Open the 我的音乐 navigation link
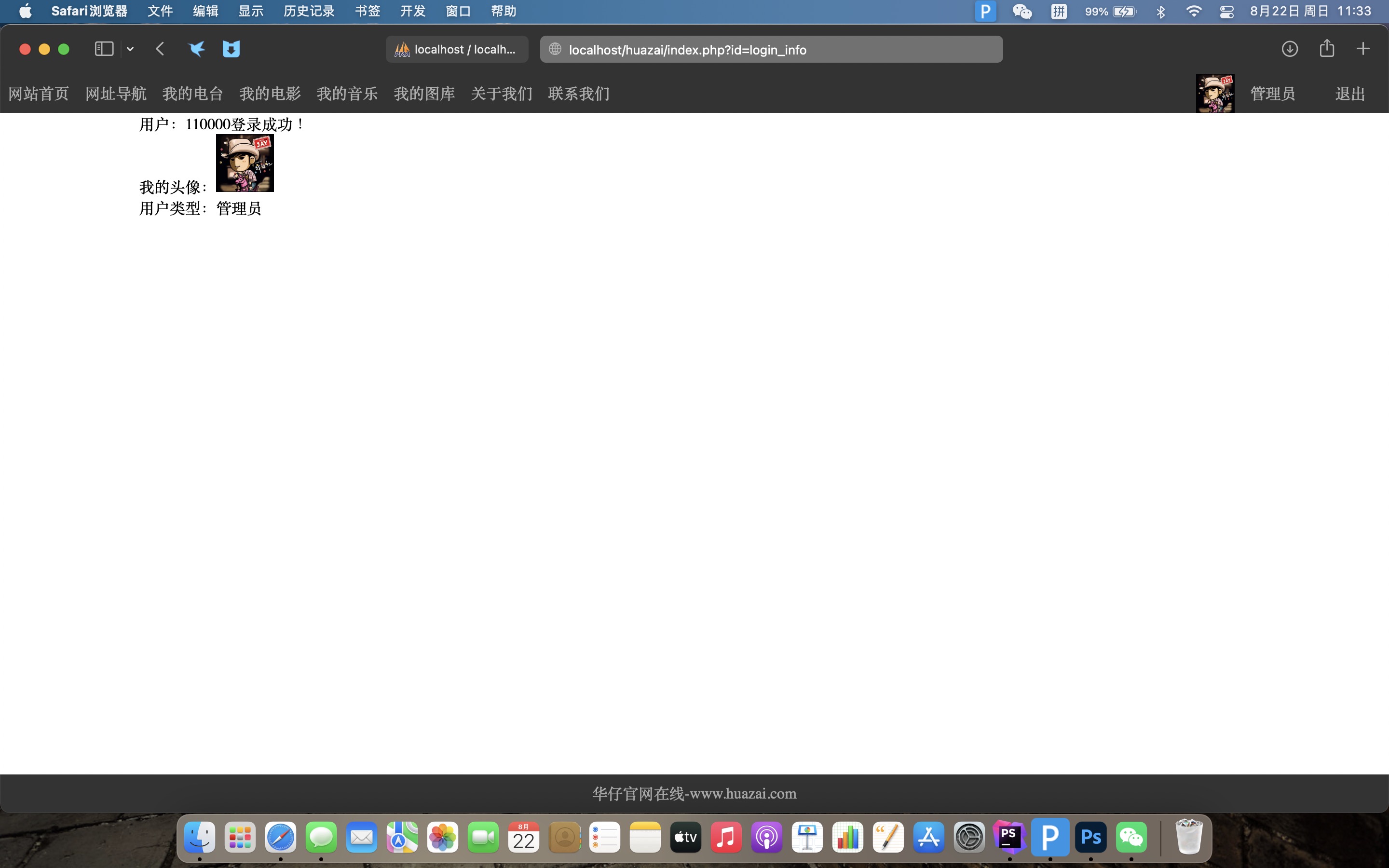 347,94
